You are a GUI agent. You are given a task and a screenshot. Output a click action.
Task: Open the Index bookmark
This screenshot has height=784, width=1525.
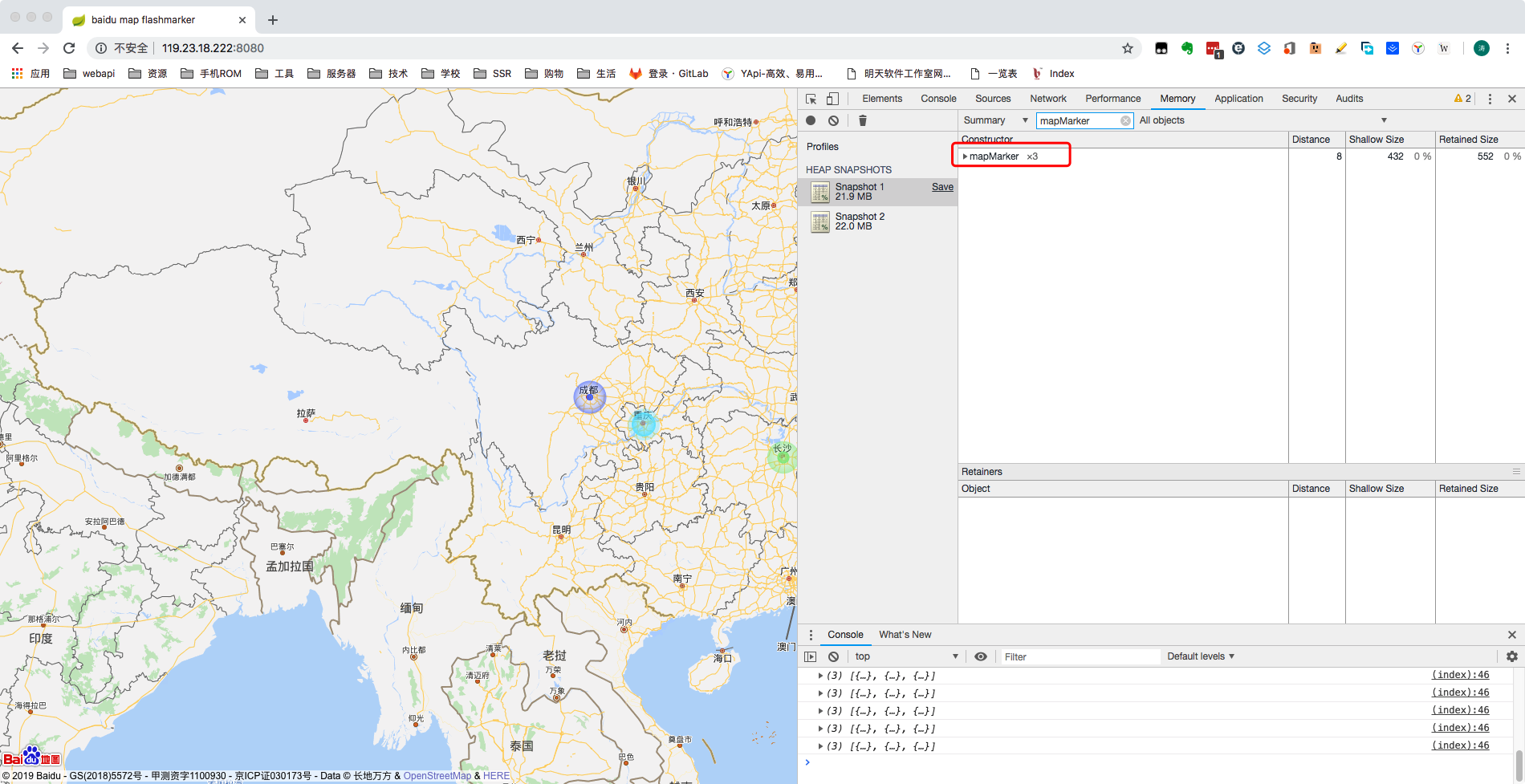click(1054, 73)
